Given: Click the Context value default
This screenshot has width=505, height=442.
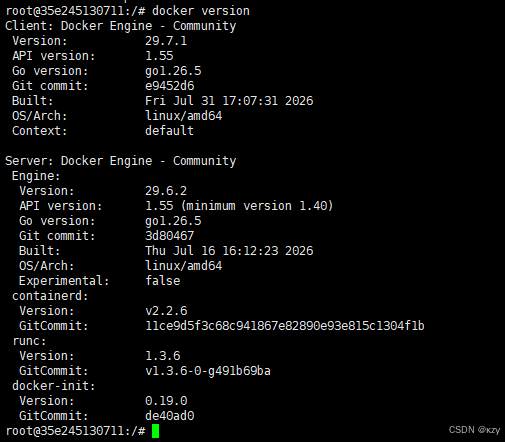Looking at the screenshot, I should click(x=169, y=131).
